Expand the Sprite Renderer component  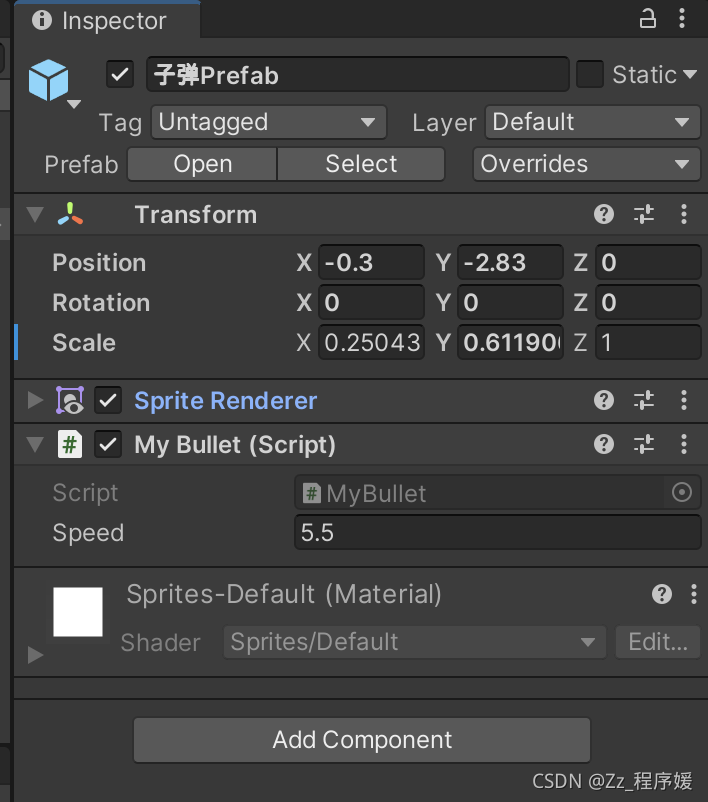point(36,401)
